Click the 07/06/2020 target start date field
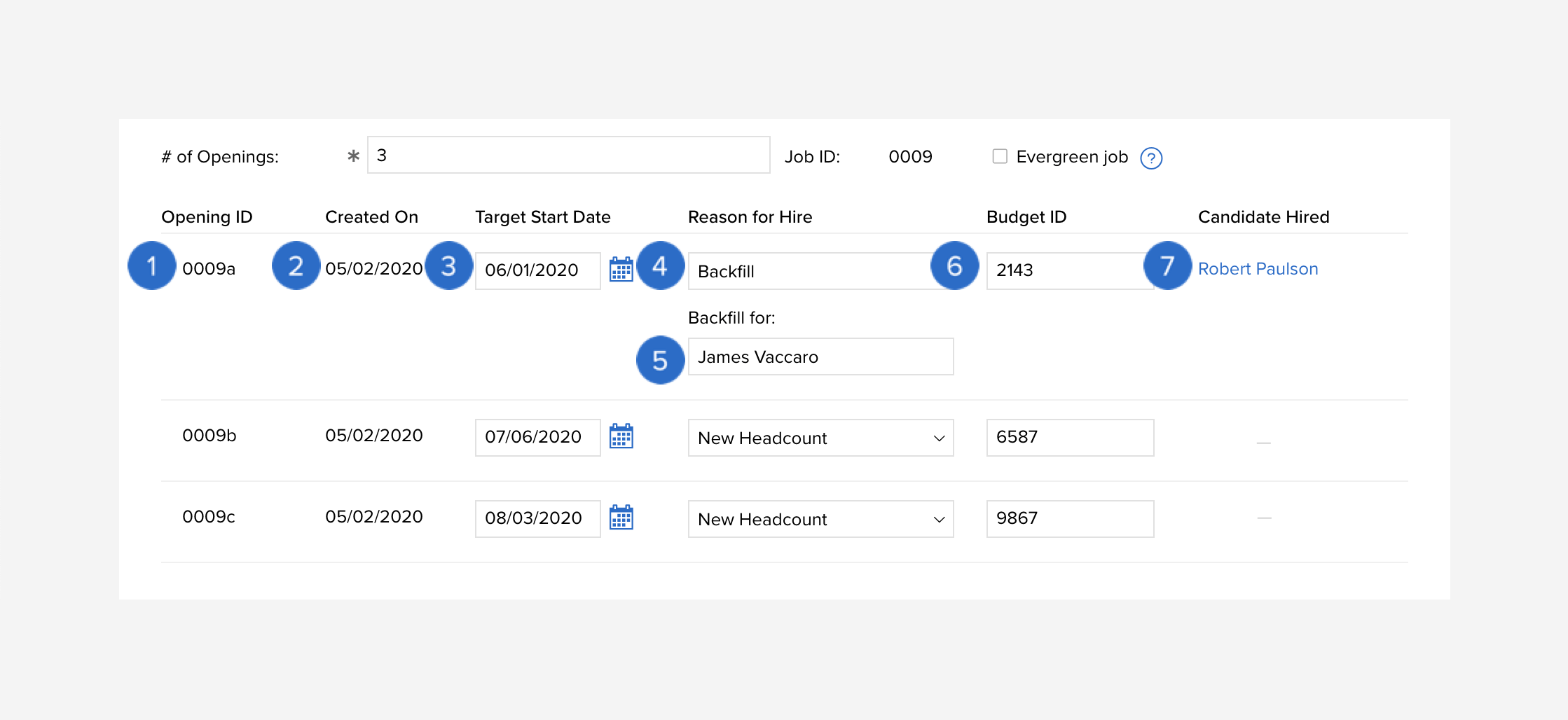1568x720 pixels. point(537,438)
